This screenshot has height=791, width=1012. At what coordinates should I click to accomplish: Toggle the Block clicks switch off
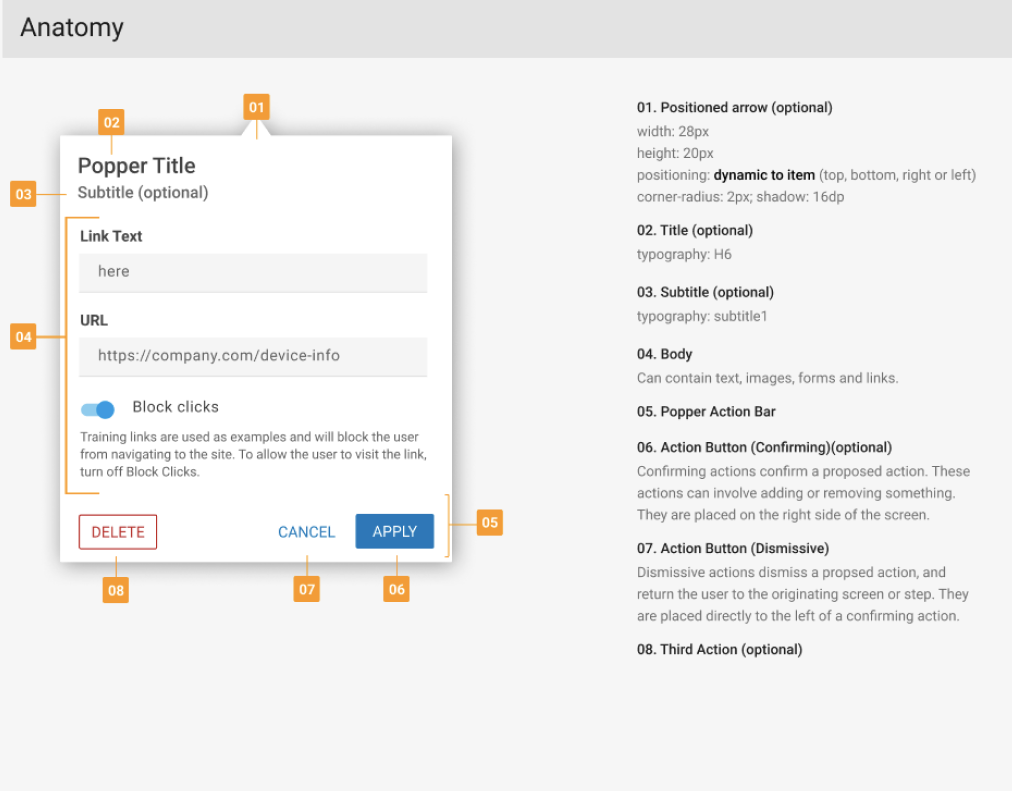click(98, 408)
